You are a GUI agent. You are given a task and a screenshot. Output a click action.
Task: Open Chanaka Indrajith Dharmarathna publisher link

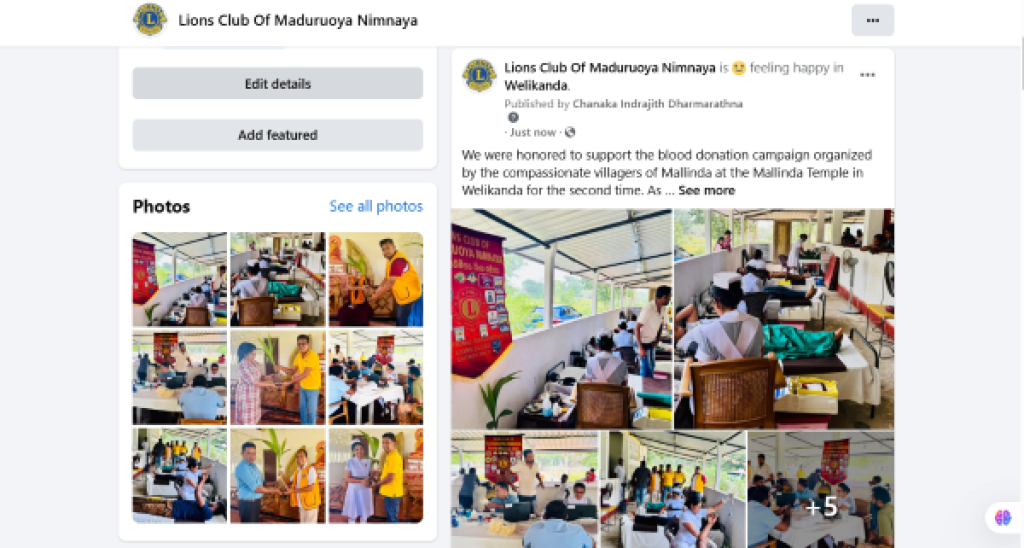[x=658, y=104]
